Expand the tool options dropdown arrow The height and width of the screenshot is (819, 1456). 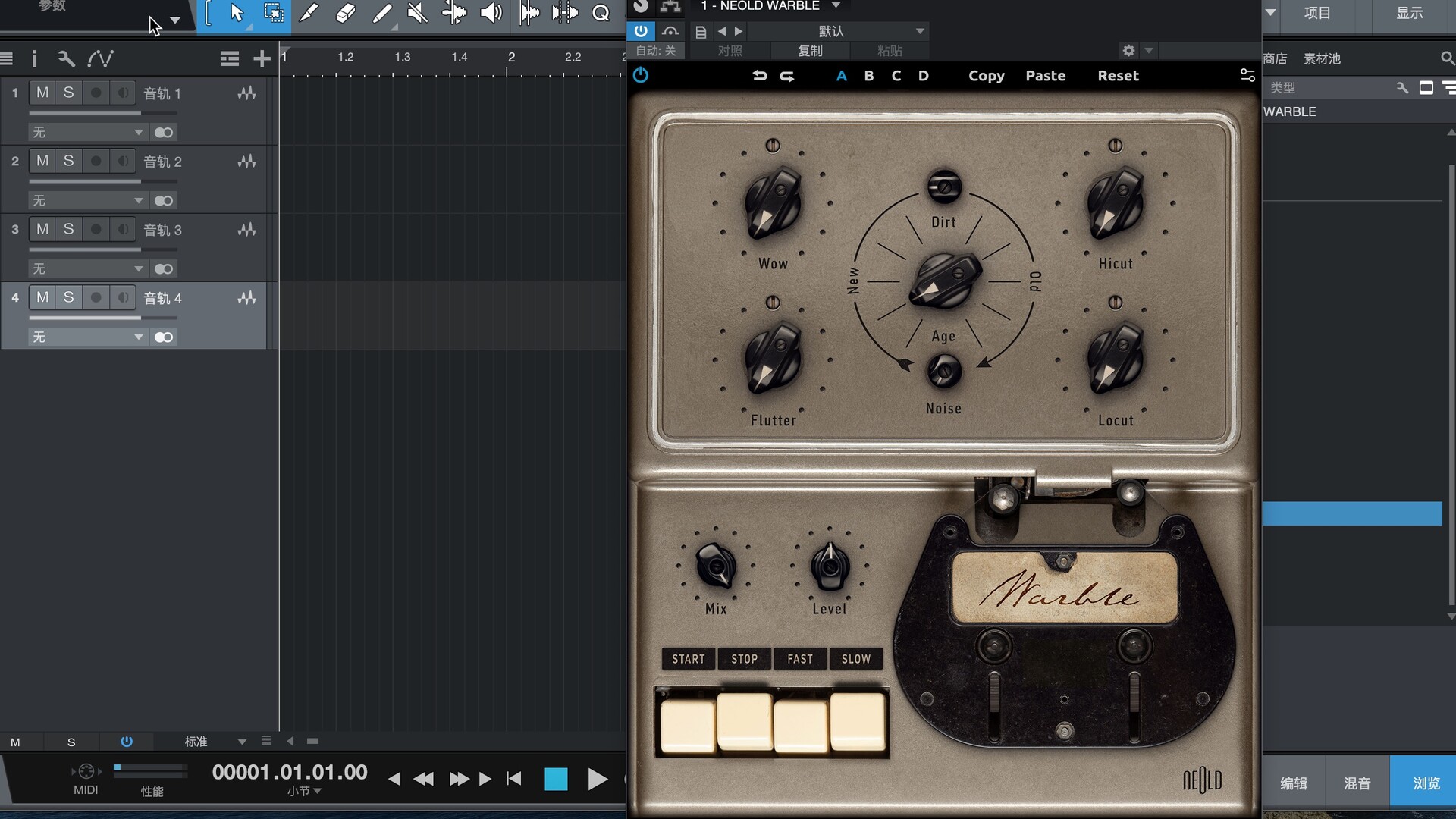tap(175, 20)
